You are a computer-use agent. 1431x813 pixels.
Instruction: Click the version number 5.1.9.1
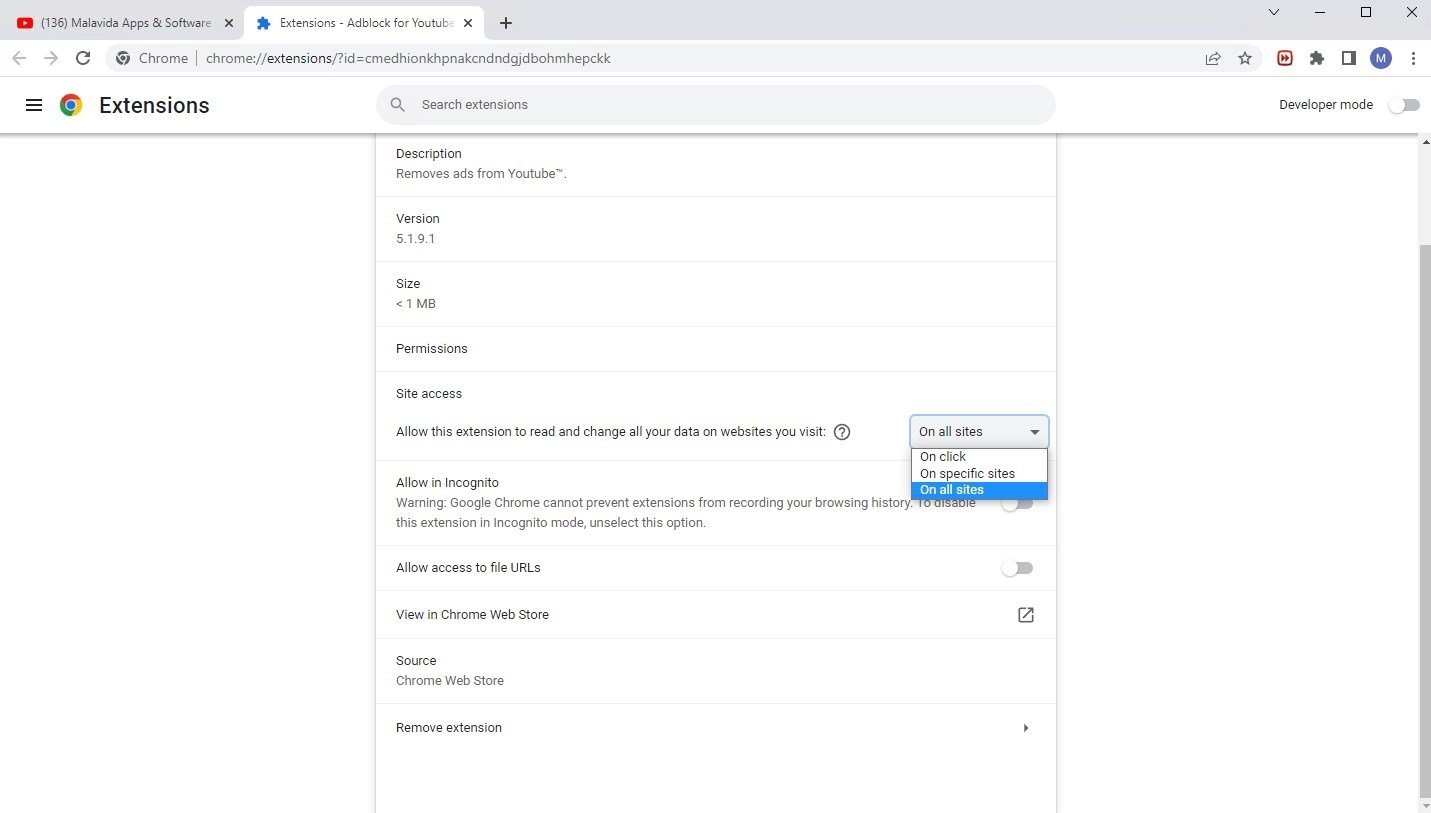tap(416, 239)
